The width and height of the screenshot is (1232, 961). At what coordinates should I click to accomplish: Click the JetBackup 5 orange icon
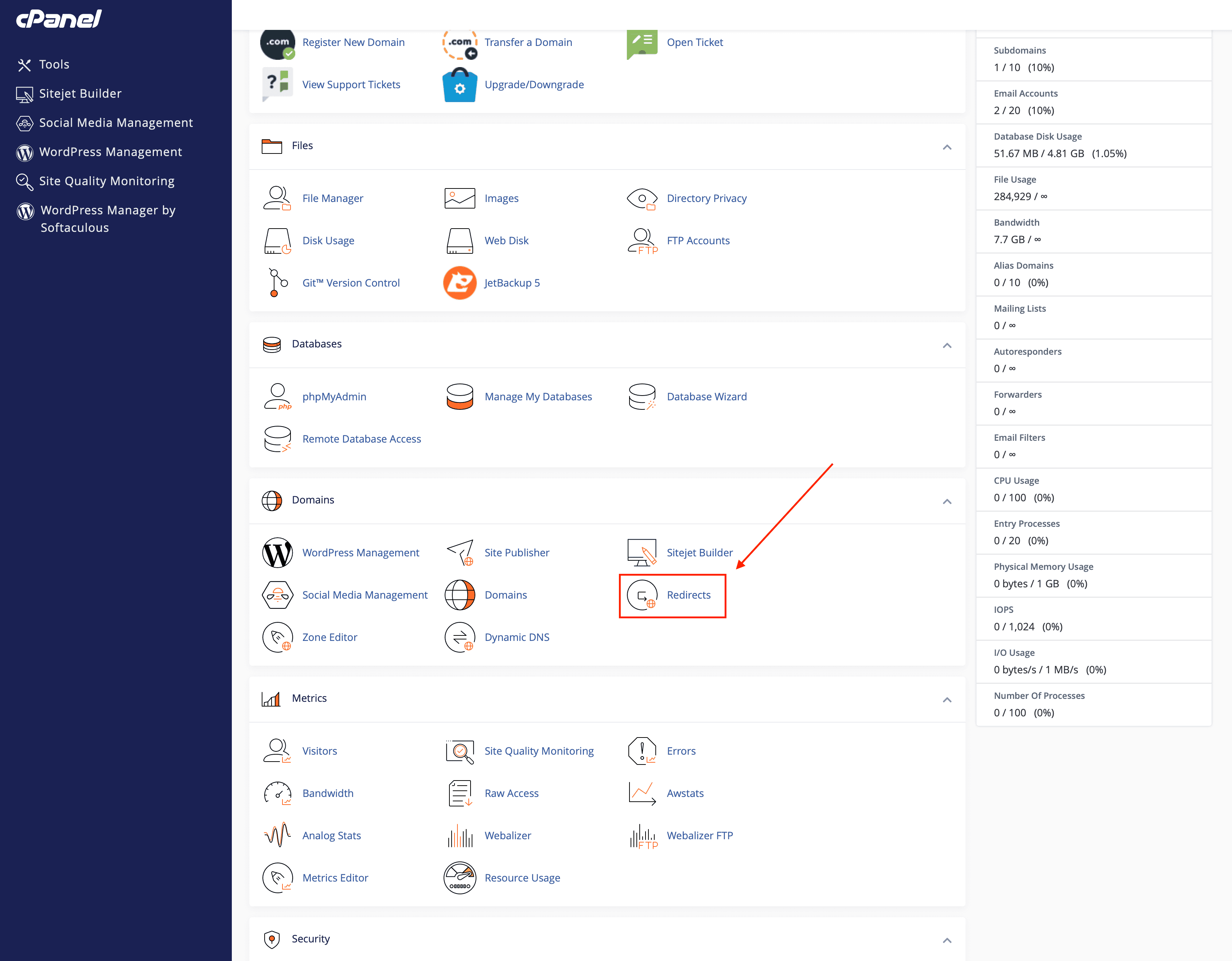pyautogui.click(x=459, y=283)
